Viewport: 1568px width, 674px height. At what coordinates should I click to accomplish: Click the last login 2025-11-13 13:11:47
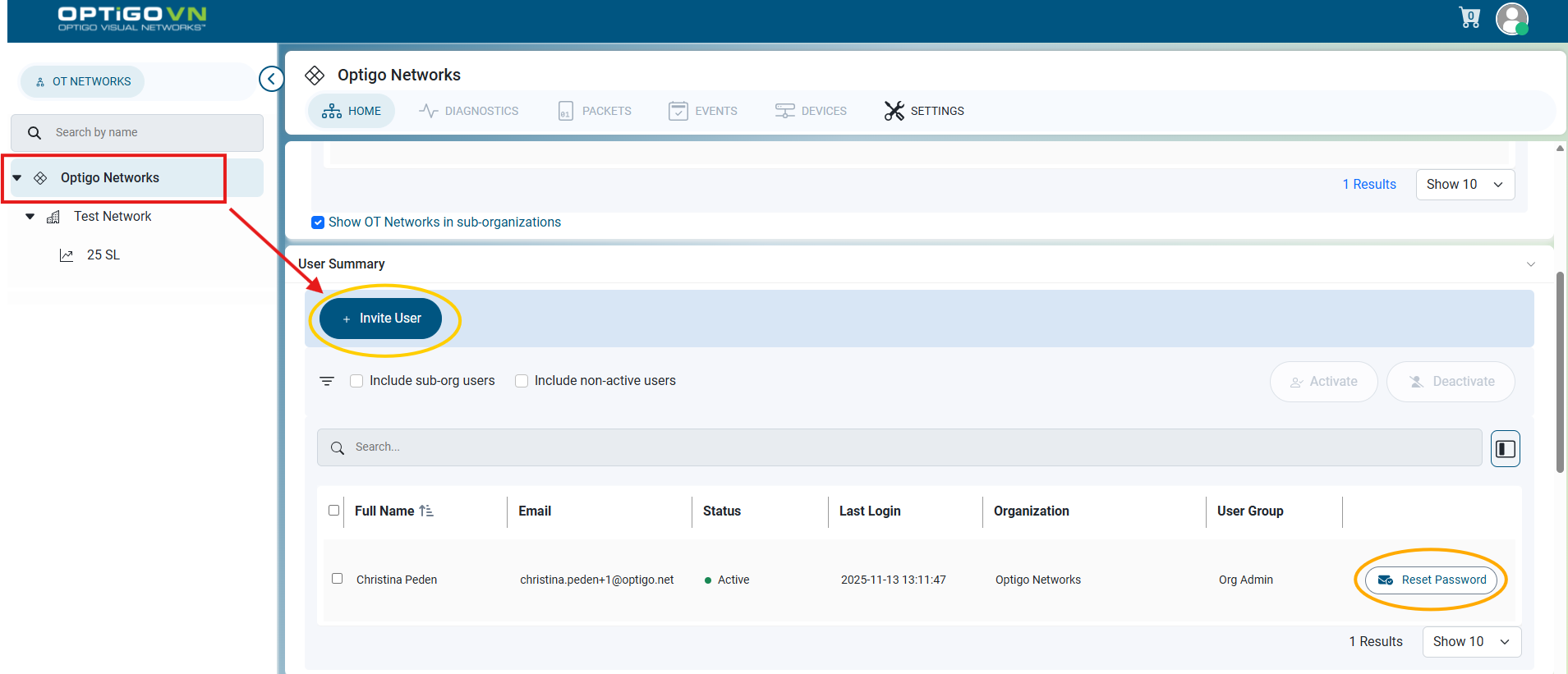894,580
